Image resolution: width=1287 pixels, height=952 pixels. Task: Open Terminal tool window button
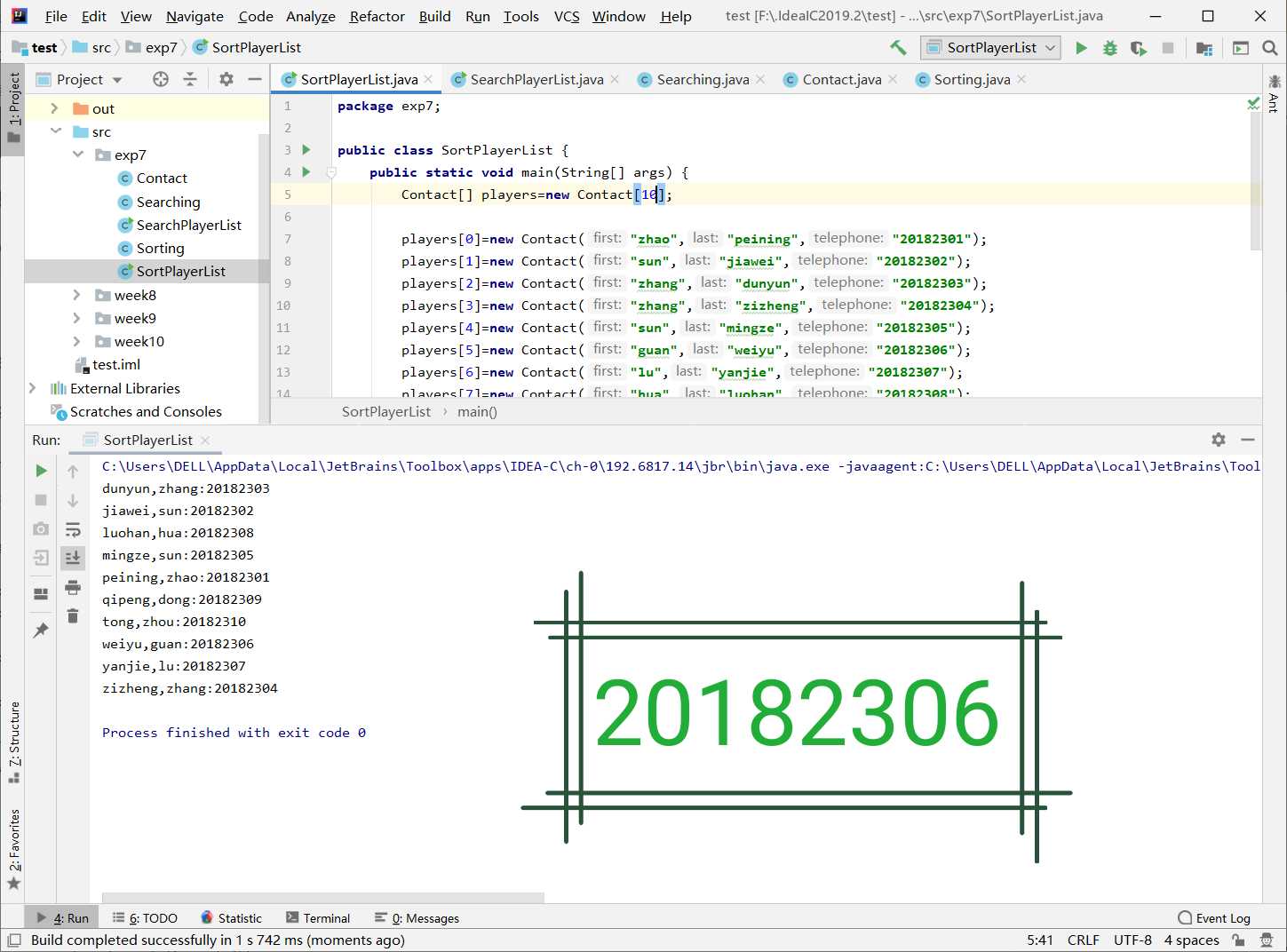(x=318, y=918)
